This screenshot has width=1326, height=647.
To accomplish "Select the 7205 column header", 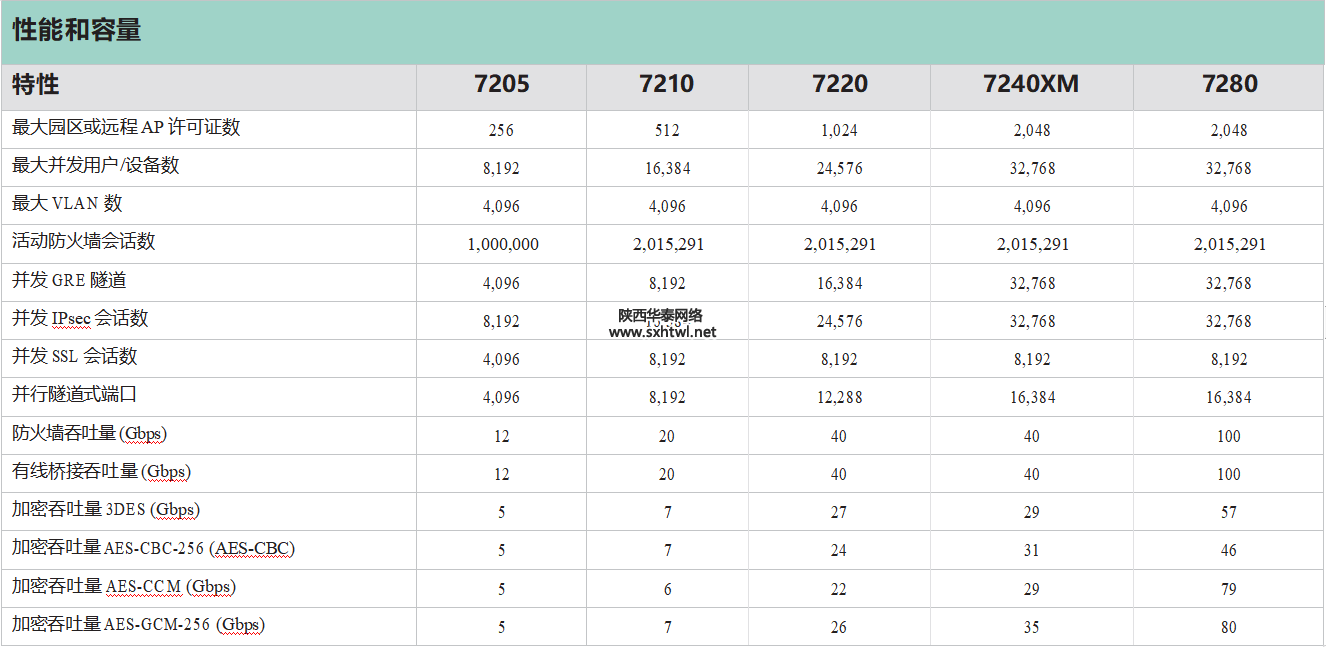I will pyautogui.click(x=502, y=85).
